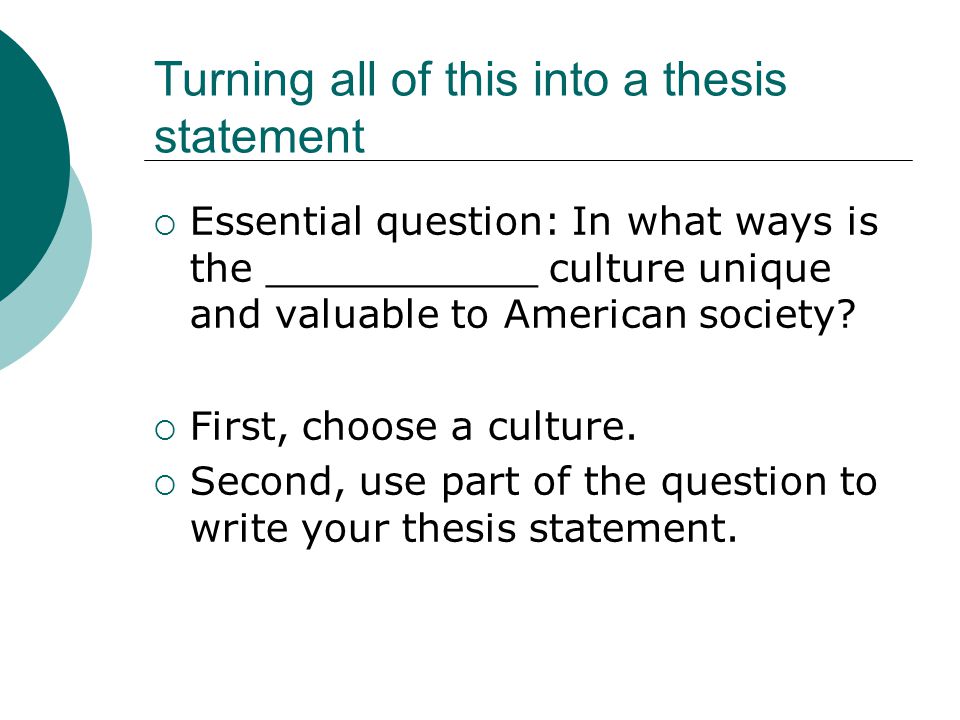Click the word 'the' before the blank line

tap(221, 269)
